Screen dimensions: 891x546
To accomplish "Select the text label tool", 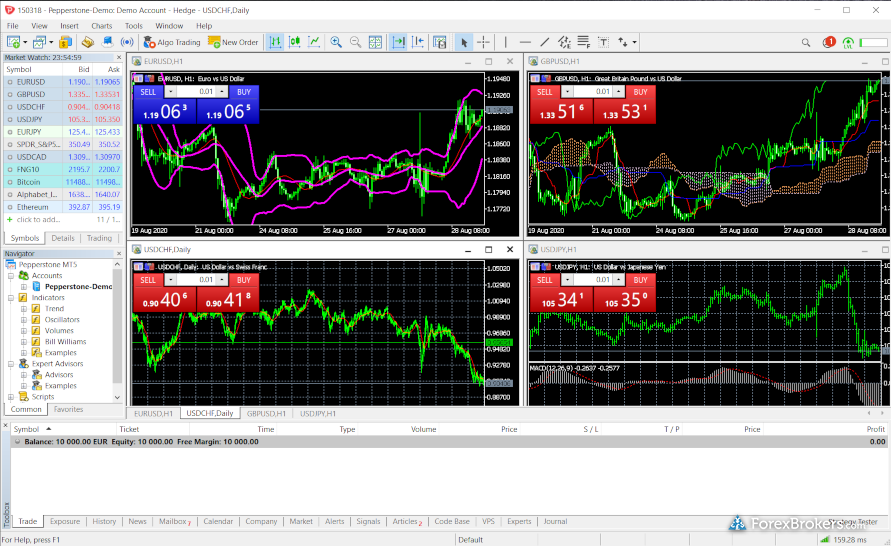I will click(603, 42).
